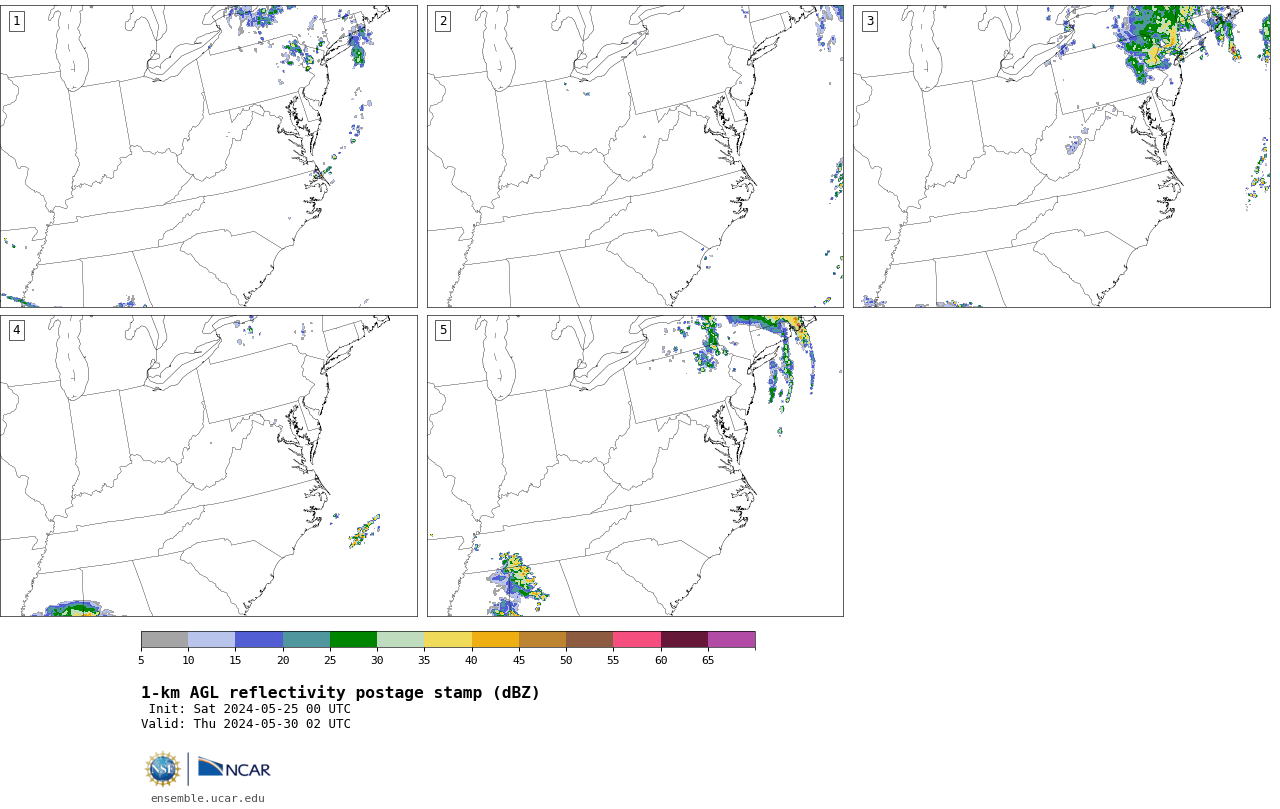
Task: Select the tan 45-50 dBZ swatch
Action: pyautogui.click(x=542, y=640)
